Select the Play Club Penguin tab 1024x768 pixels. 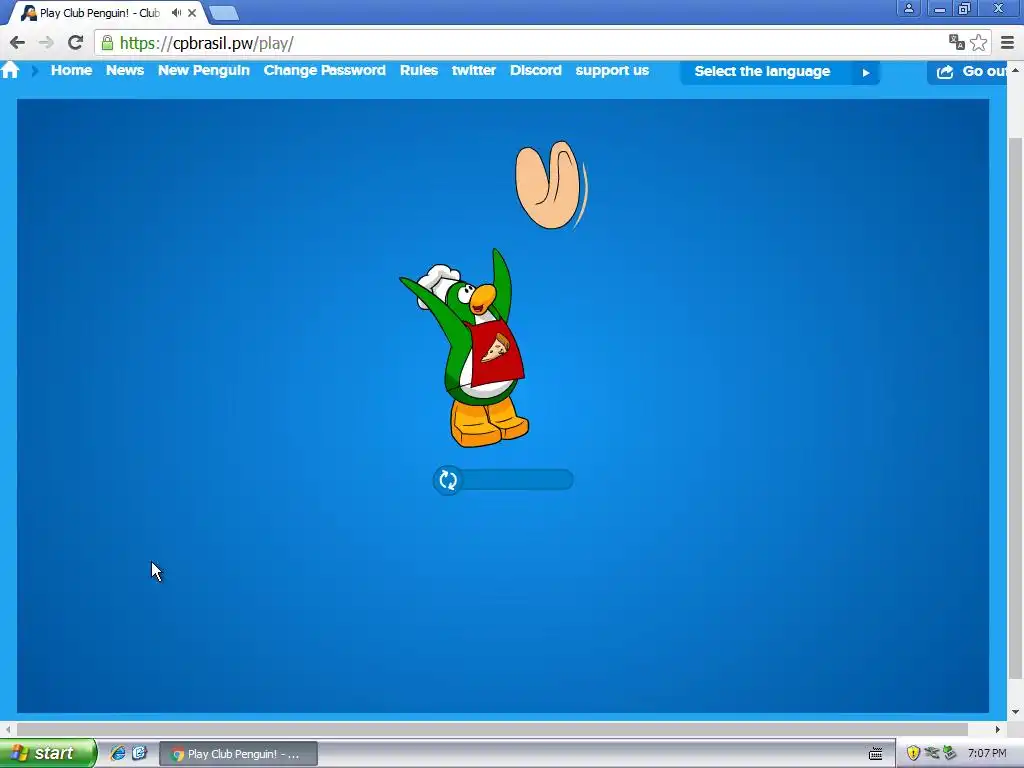tap(98, 13)
